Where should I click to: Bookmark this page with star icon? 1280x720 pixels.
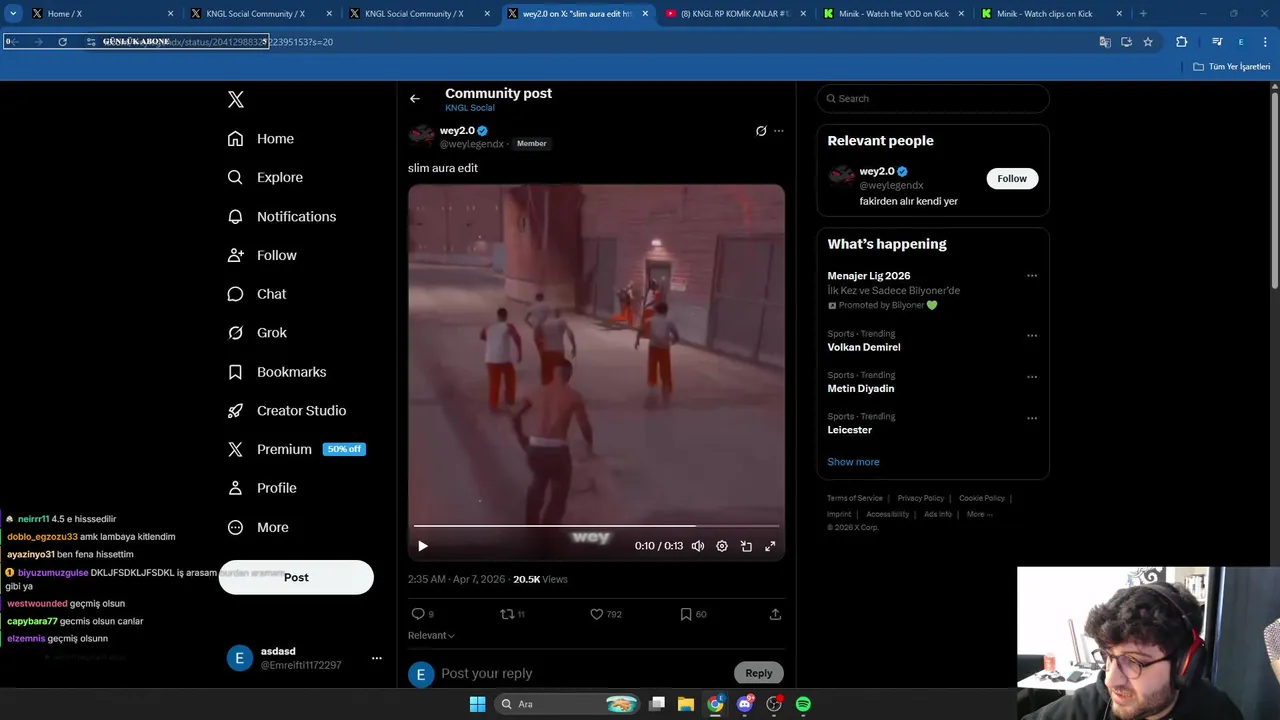[1148, 42]
